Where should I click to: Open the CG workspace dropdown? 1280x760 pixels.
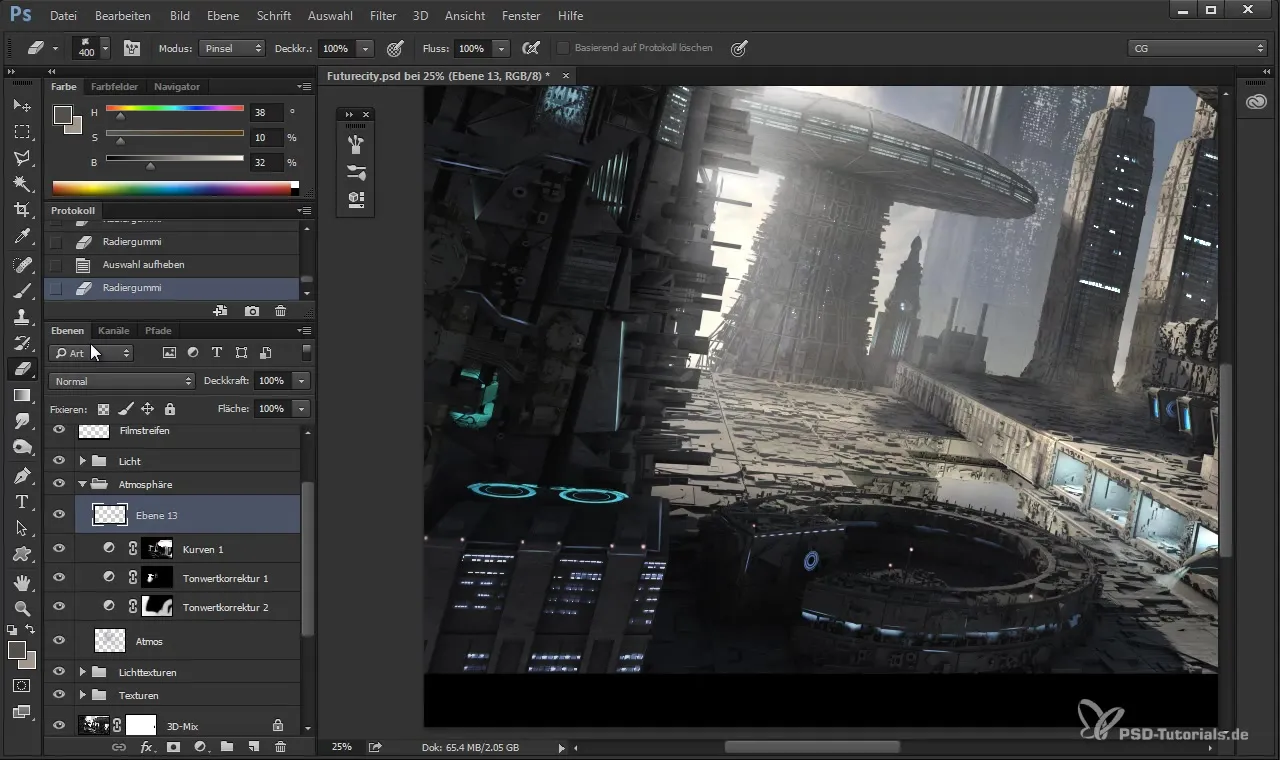coord(1197,48)
